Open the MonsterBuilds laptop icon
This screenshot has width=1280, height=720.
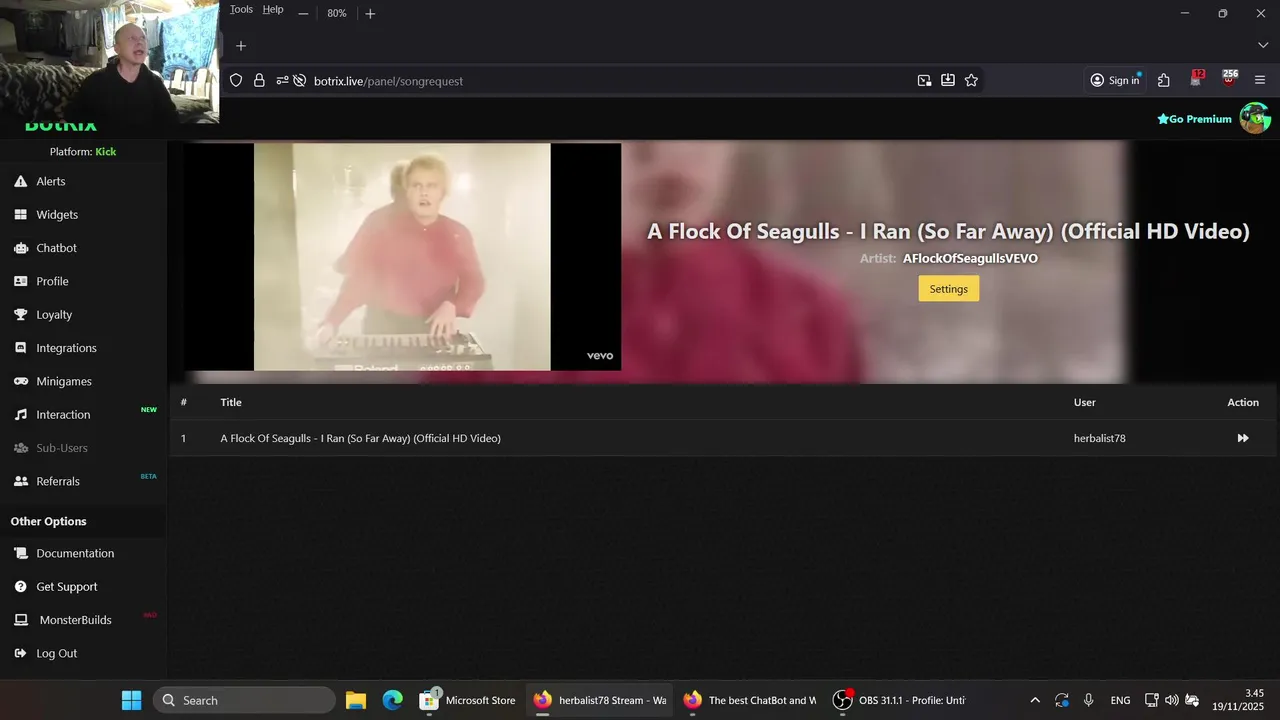pos(20,620)
